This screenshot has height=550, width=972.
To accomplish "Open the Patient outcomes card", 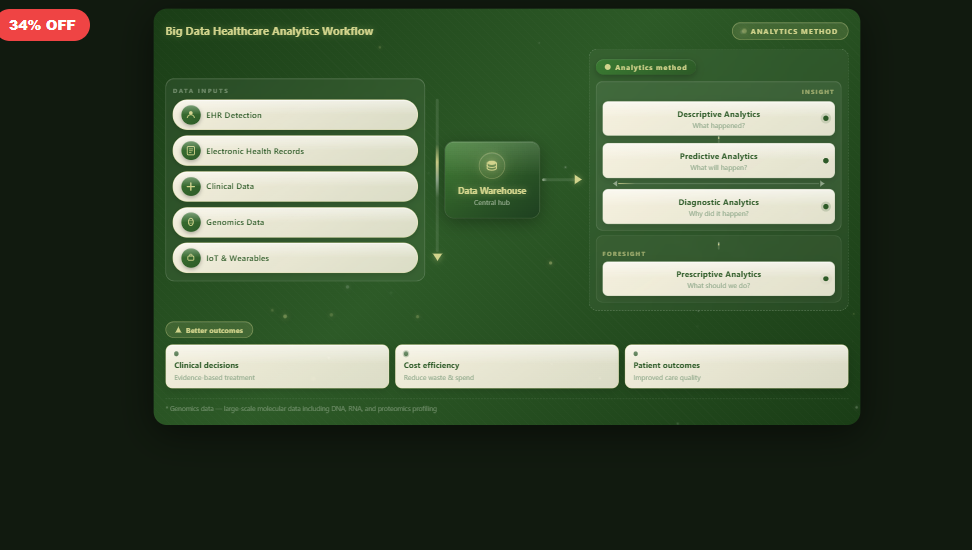I will [736, 366].
